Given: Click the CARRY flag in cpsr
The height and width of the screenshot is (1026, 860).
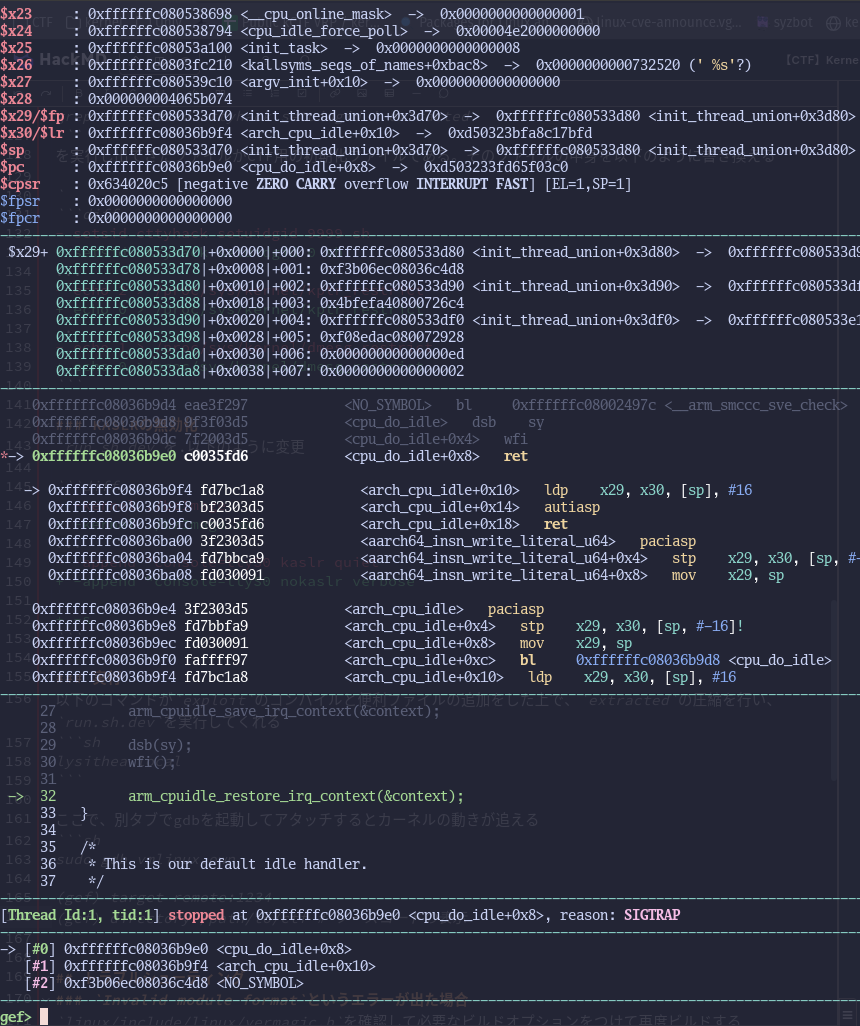Looking at the screenshot, I should (315, 184).
